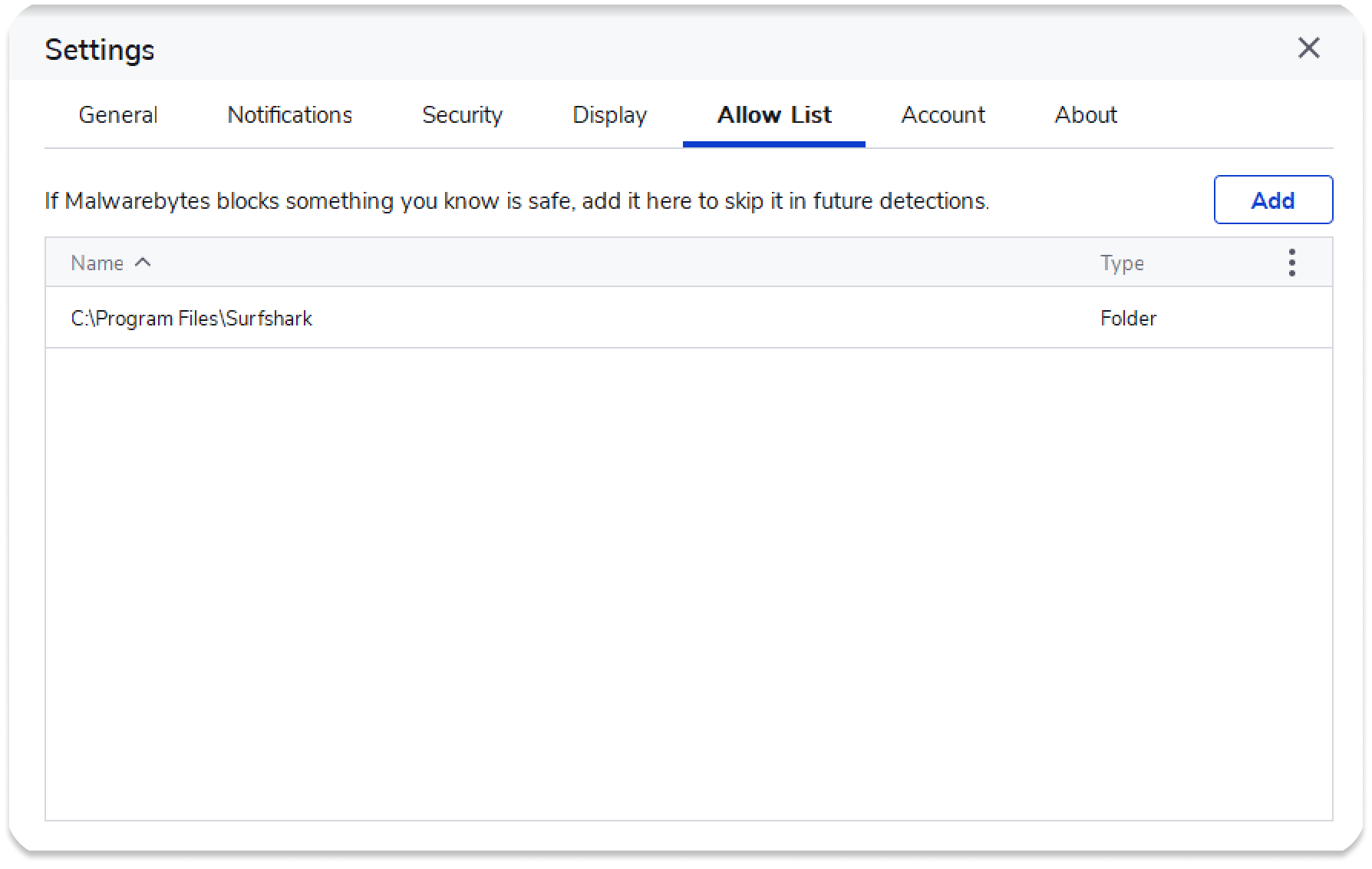Select the C:\Program Files\Surfshark entry
Screen dimensions: 1372x869
(x=192, y=319)
